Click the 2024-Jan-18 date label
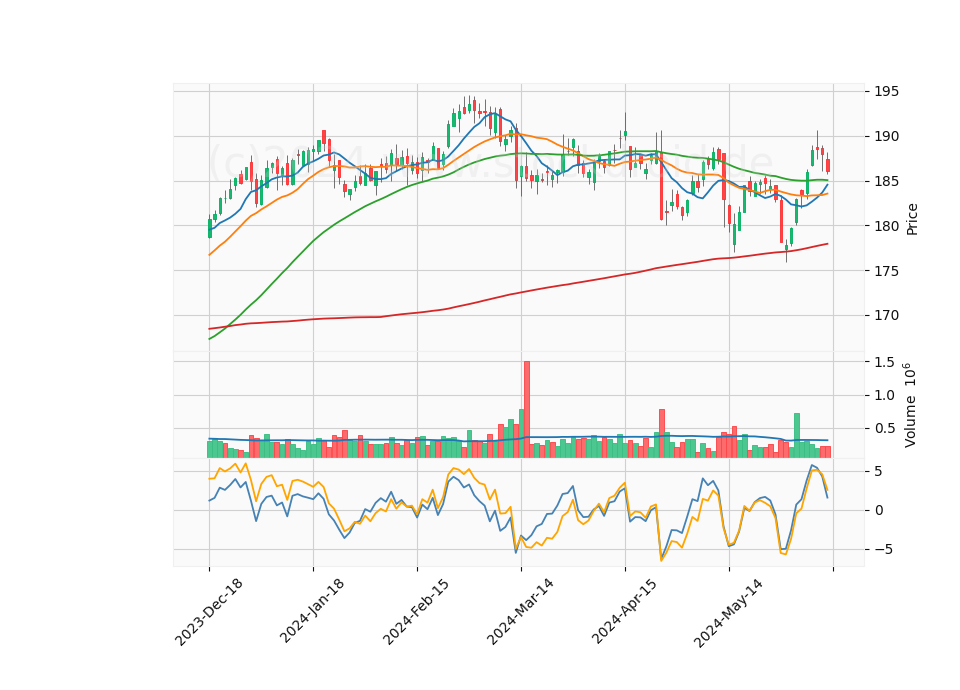This screenshot has height=690, width=960. [312, 611]
